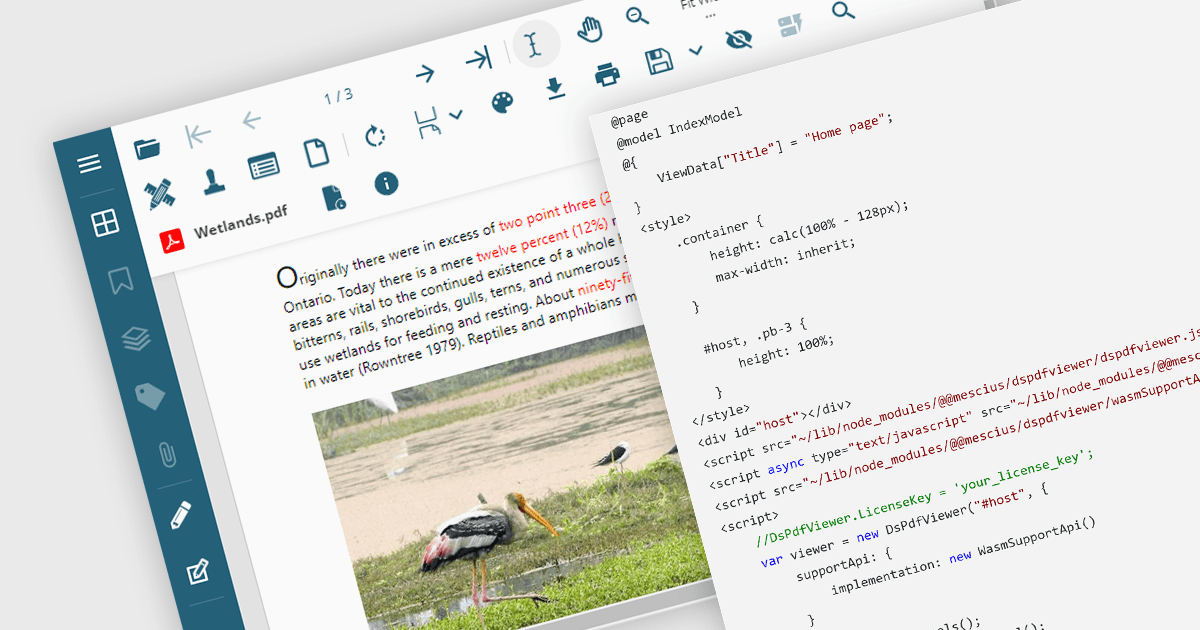Click the page display mode icon
The image size is (1200, 630).
pos(428,122)
